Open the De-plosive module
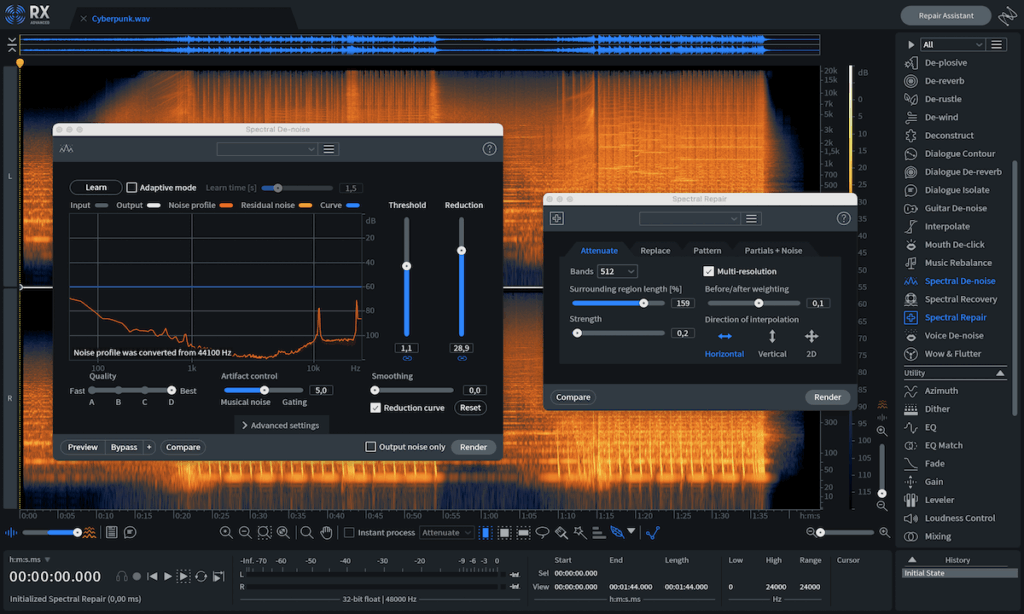 tap(946, 63)
